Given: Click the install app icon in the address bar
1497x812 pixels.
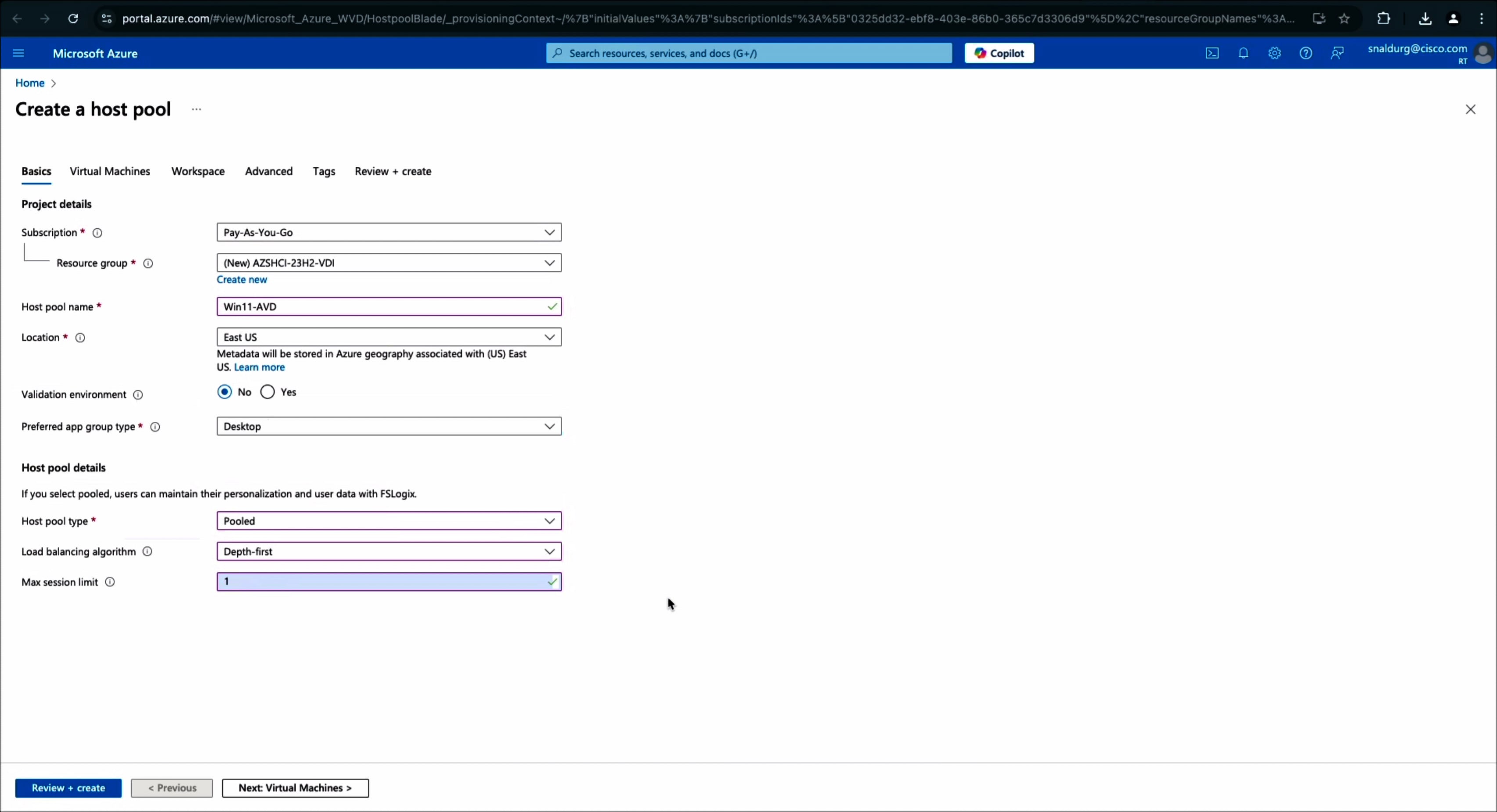Looking at the screenshot, I should [1319, 18].
